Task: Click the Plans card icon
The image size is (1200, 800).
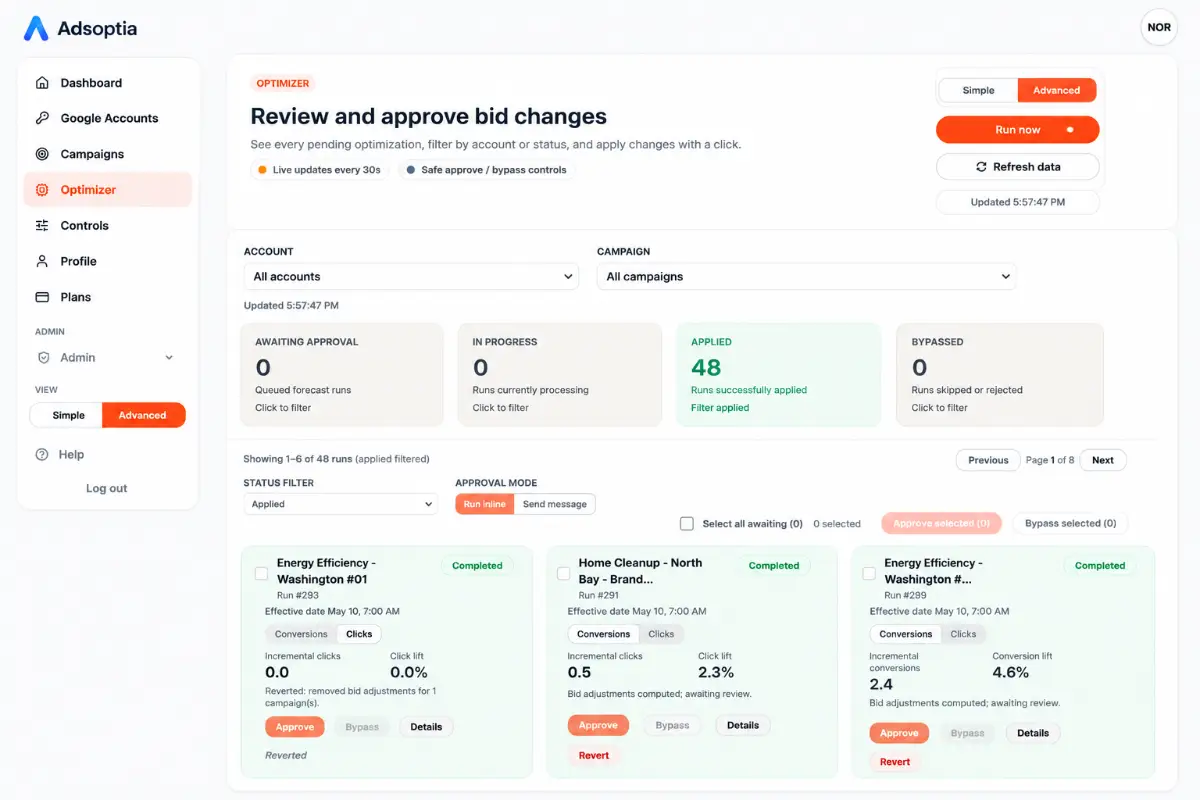Action: (x=42, y=297)
